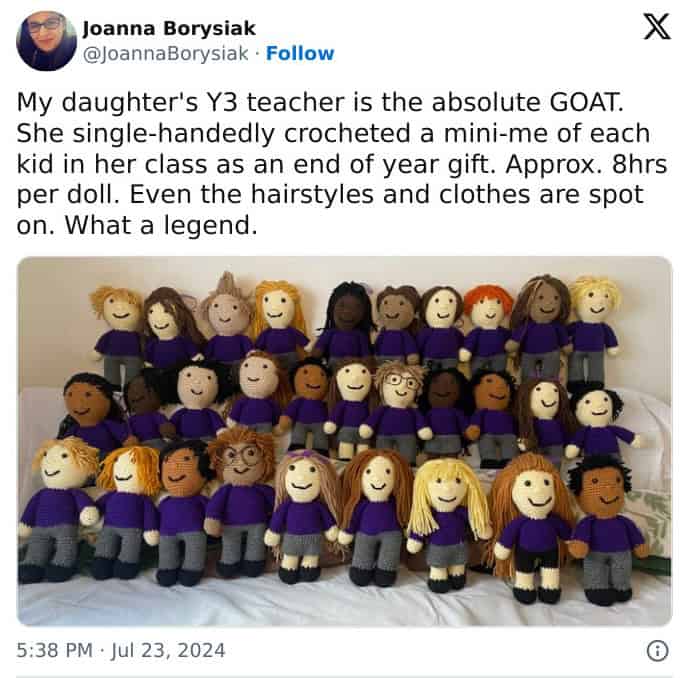Click the doll with purple headband
690x678 pixels.
304,513
